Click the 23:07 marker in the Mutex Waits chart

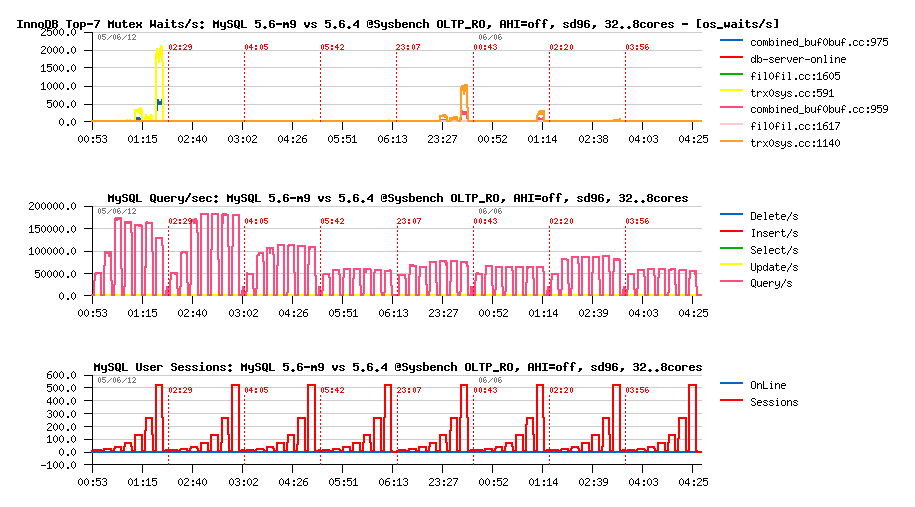coord(408,47)
